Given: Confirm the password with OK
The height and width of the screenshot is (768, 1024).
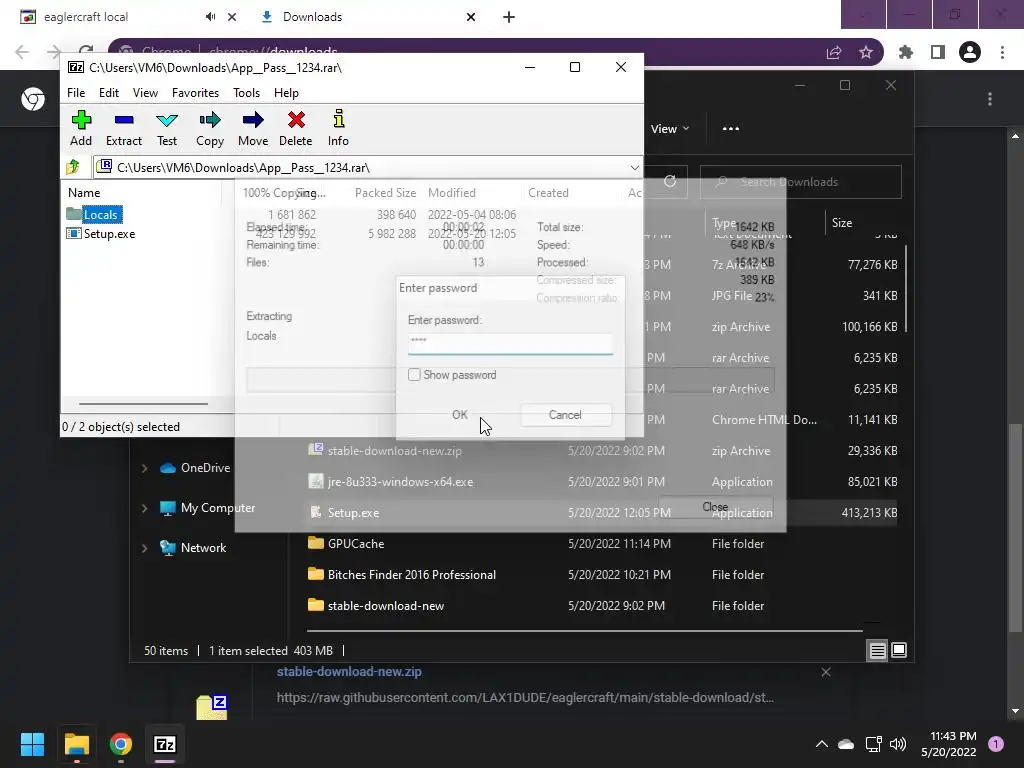Looking at the screenshot, I should [460, 415].
